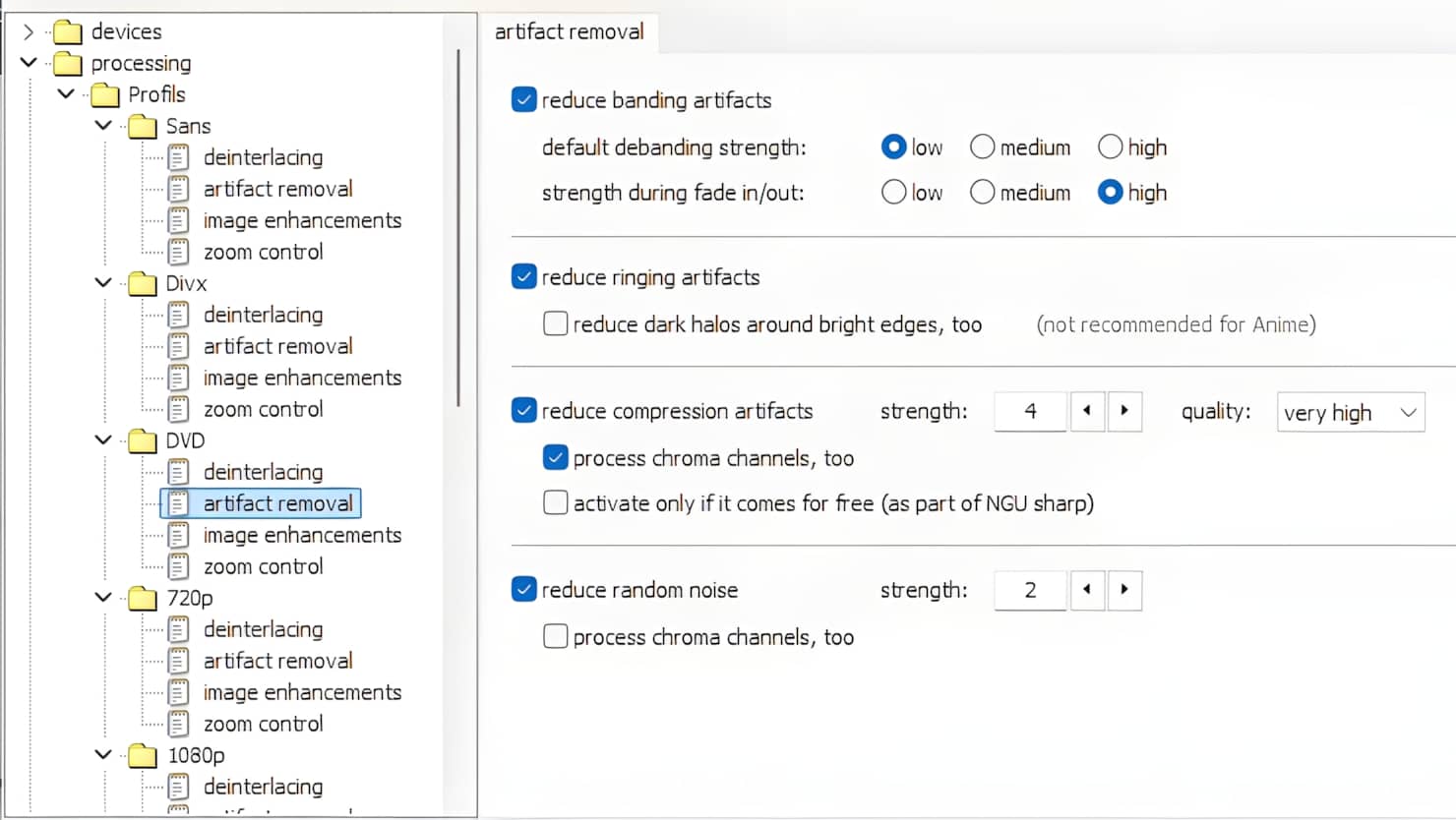Click the 720p folder icon

pos(143,599)
